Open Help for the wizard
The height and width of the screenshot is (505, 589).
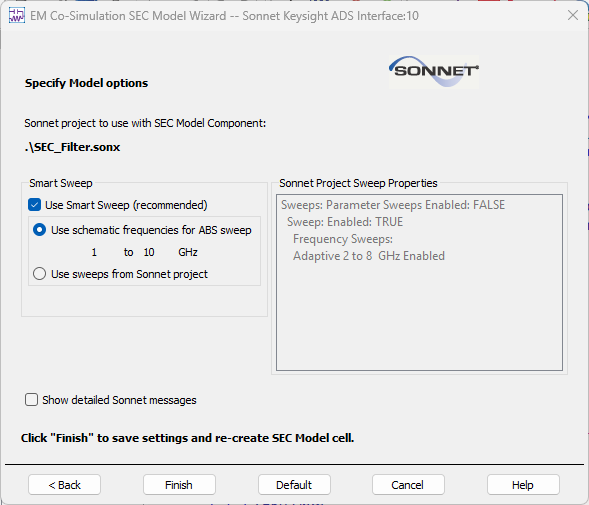coord(523,485)
